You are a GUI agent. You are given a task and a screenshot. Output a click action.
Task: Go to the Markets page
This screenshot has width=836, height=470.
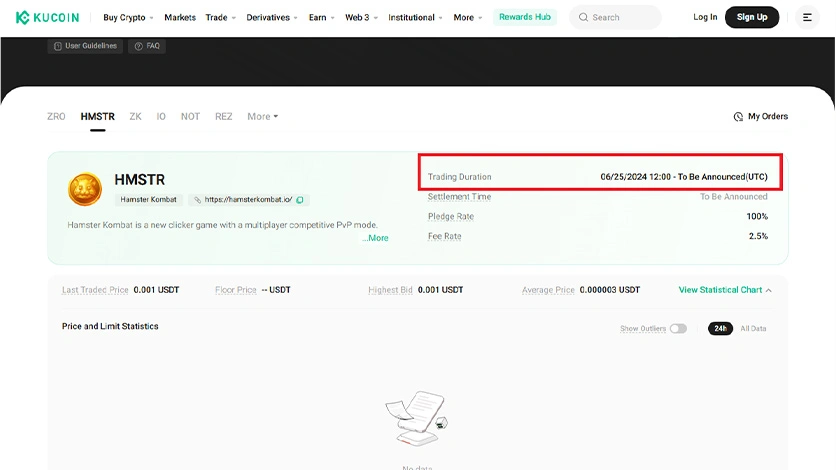coord(180,18)
